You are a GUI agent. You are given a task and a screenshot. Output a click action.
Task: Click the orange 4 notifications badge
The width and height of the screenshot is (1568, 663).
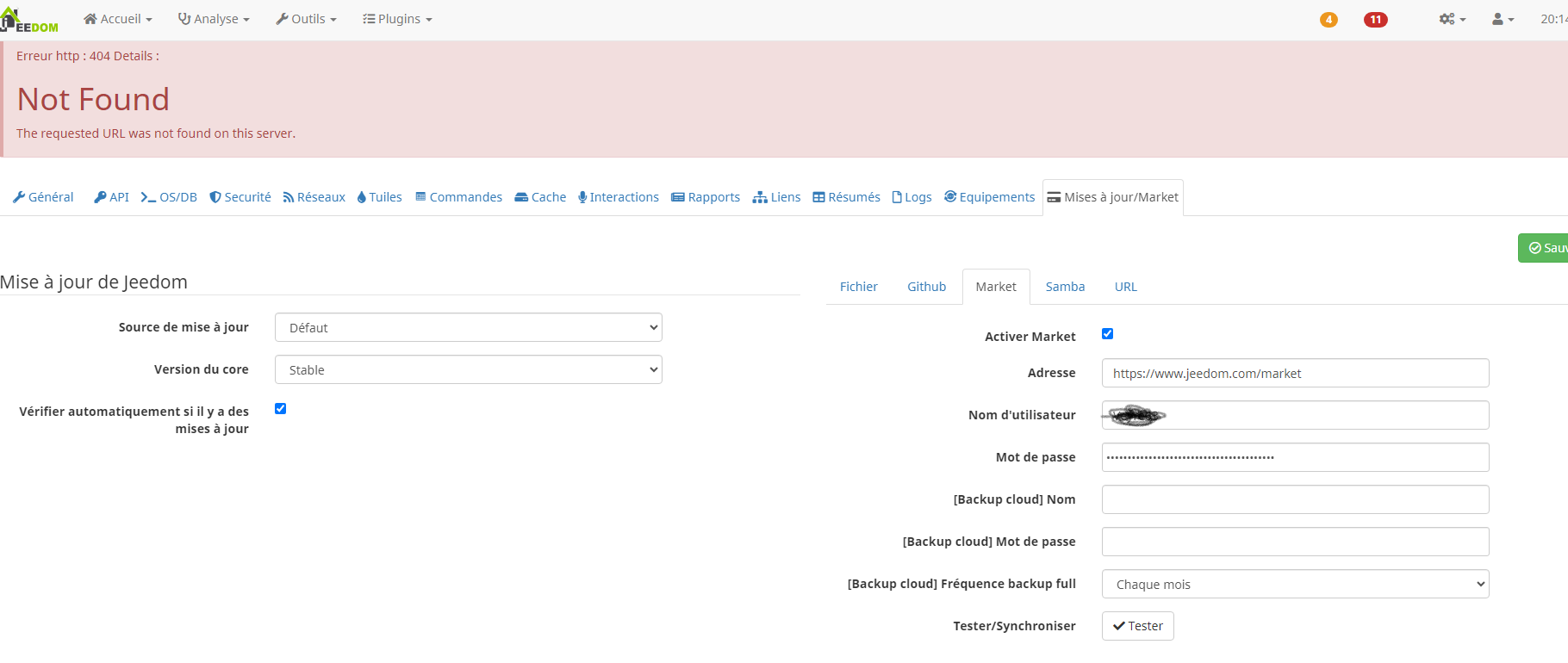[x=1328, y=20]
